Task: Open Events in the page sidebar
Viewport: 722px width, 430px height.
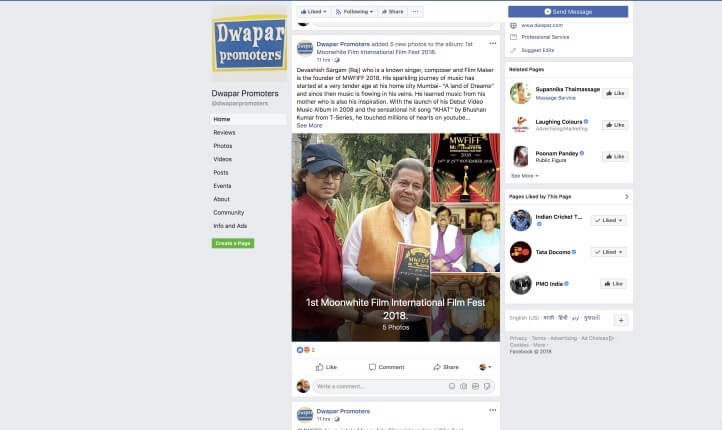Action: (222, 186)
